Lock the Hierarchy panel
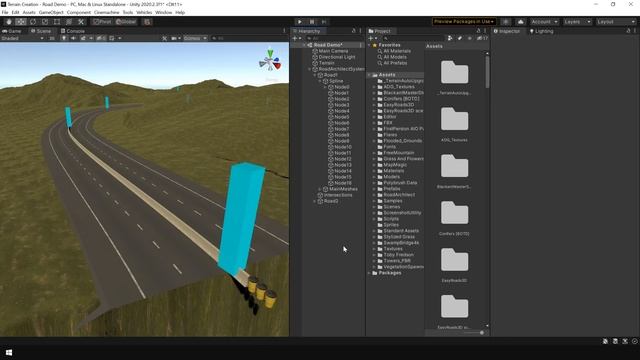 click(354, 31)
